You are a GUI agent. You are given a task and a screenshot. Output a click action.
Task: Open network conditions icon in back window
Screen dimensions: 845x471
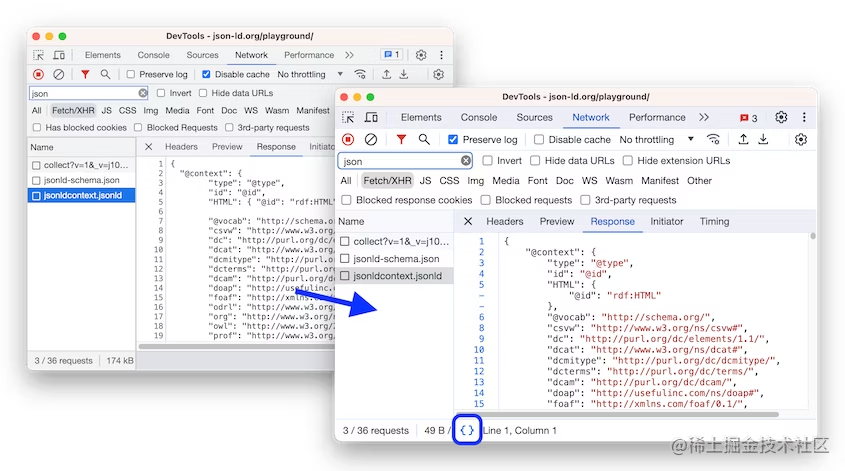(x=360, y=74)
